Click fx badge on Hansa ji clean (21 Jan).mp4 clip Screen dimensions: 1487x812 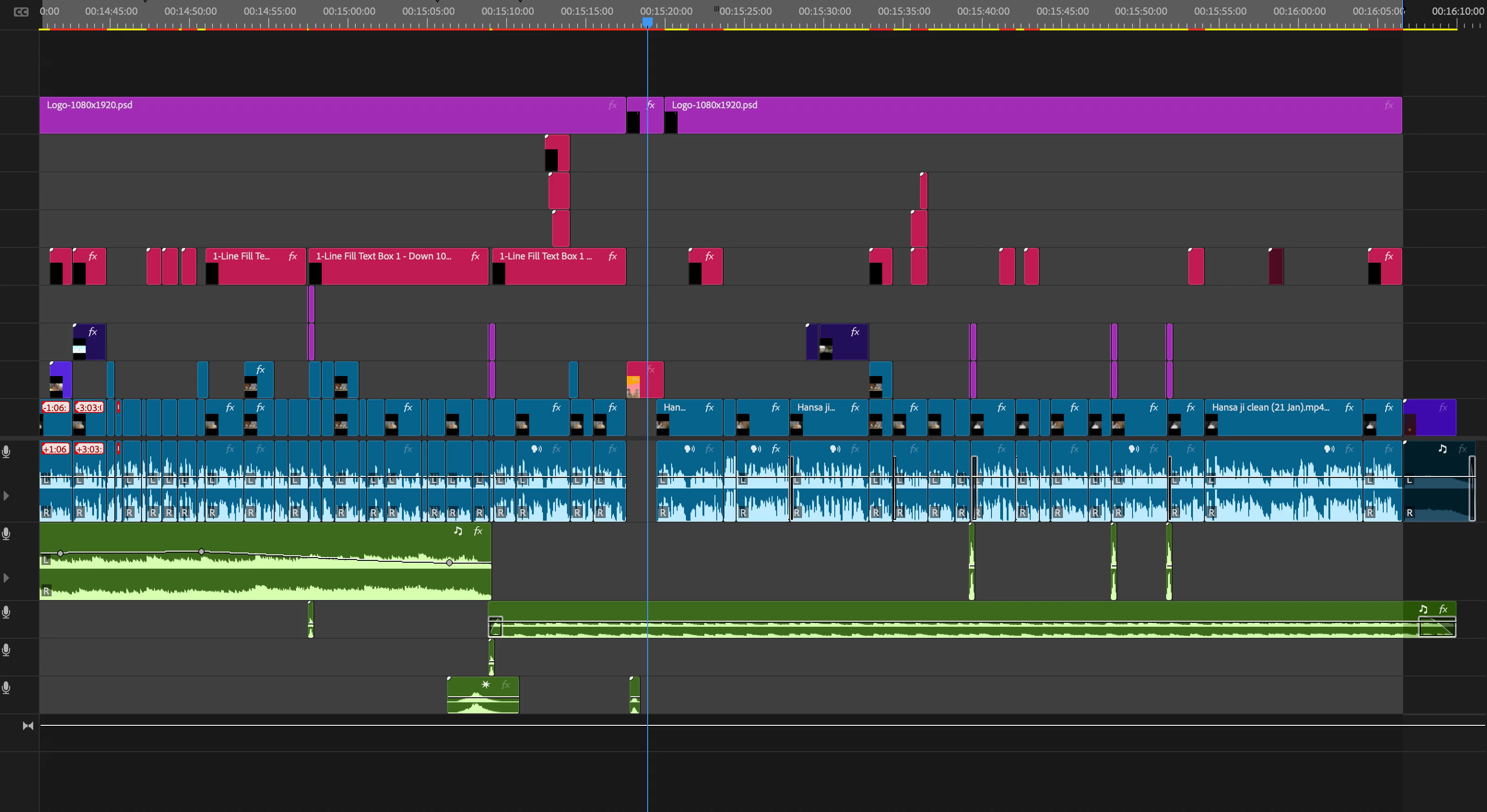(x=1349, y=407)
